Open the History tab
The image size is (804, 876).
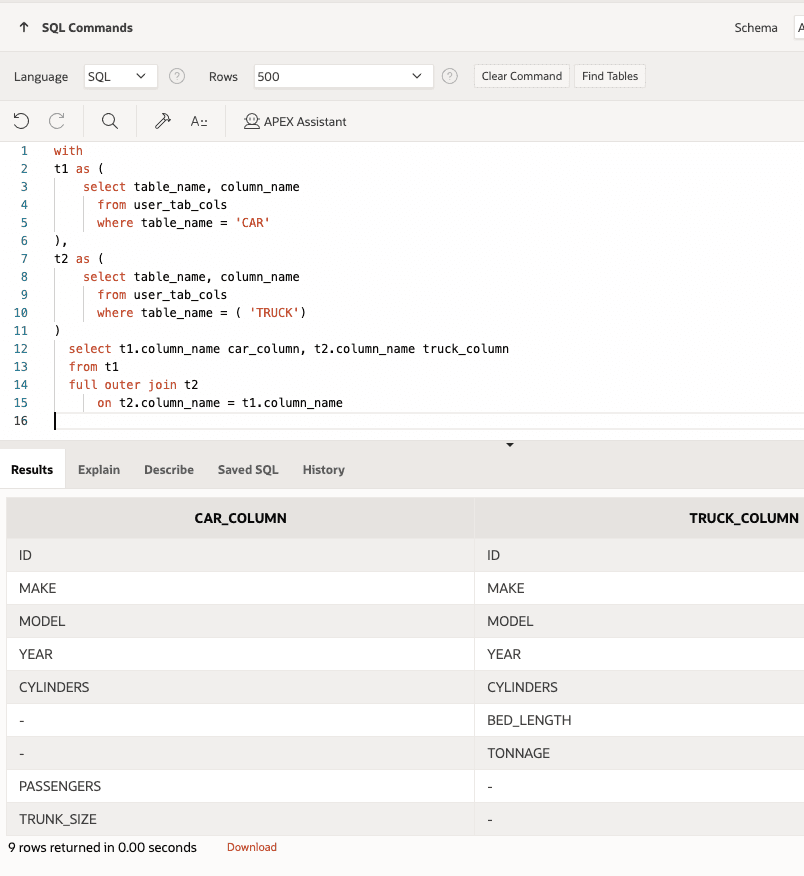pos(323,469)
